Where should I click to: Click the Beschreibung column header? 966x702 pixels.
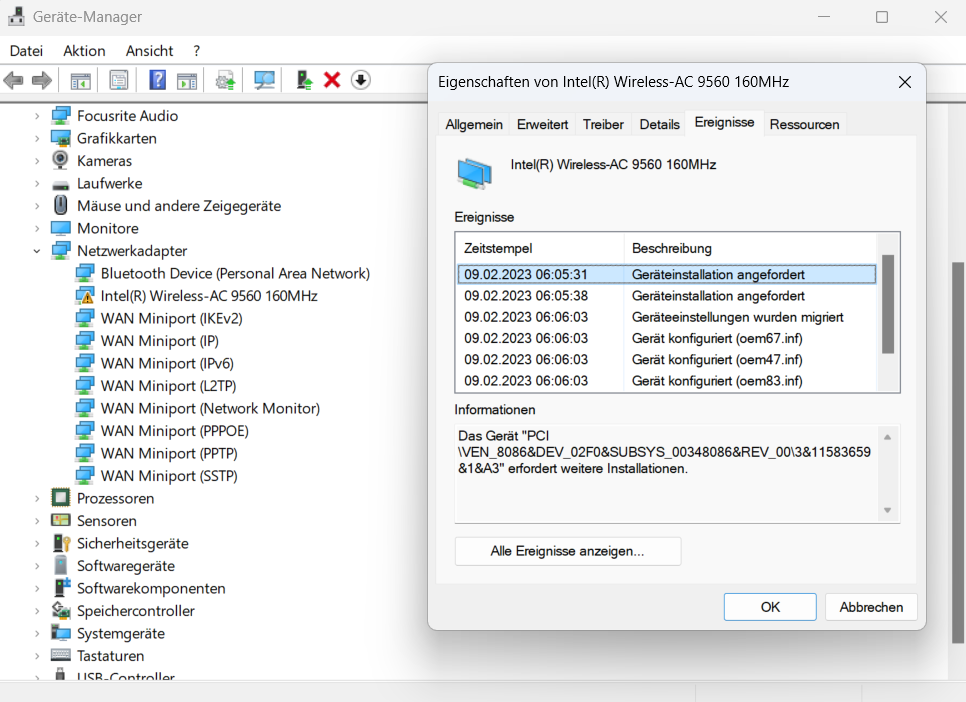[x=750, y=248]
